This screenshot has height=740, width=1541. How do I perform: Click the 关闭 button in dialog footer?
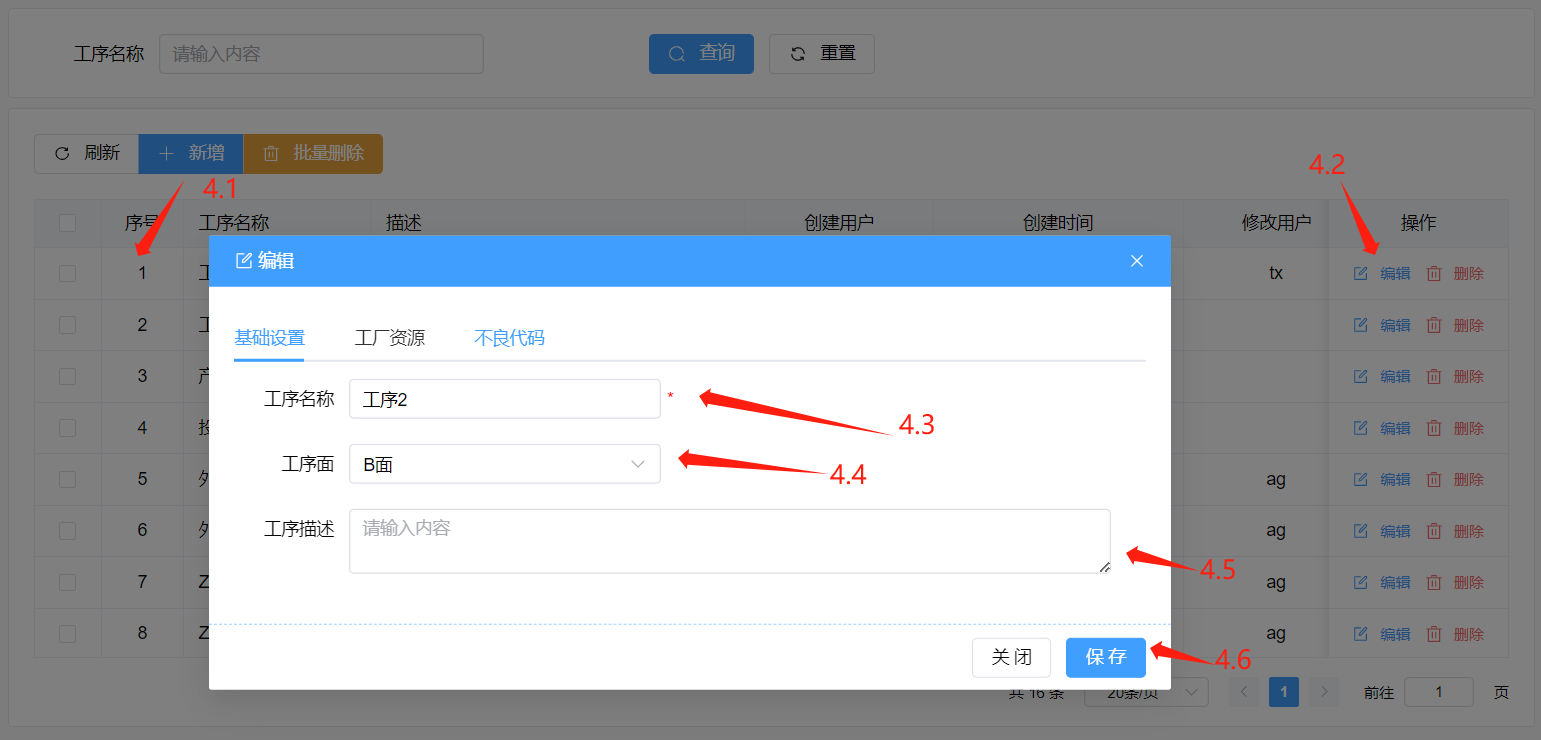[1011, 657]
